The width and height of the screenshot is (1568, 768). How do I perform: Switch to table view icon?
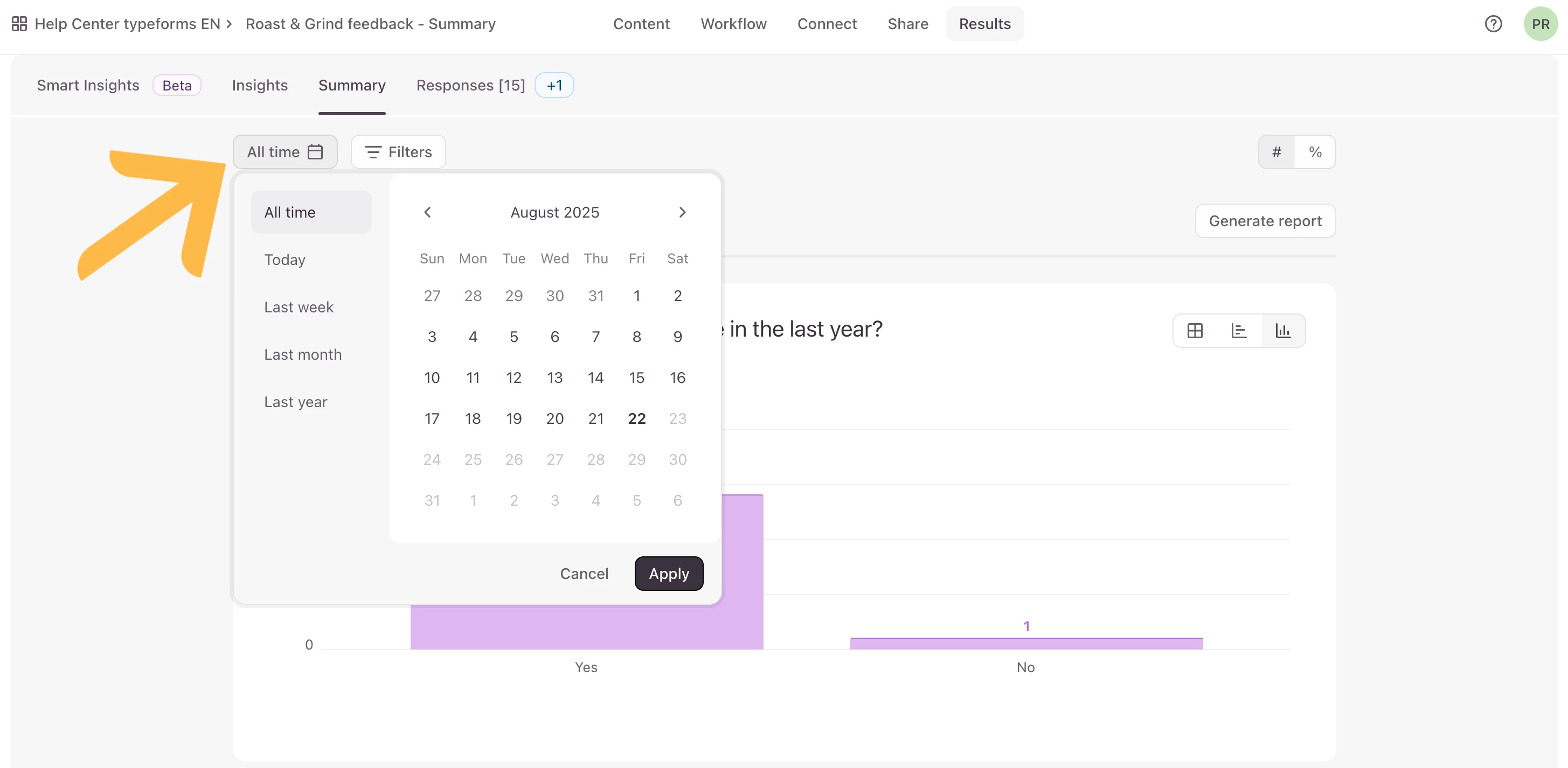[x=1195, y=331]
